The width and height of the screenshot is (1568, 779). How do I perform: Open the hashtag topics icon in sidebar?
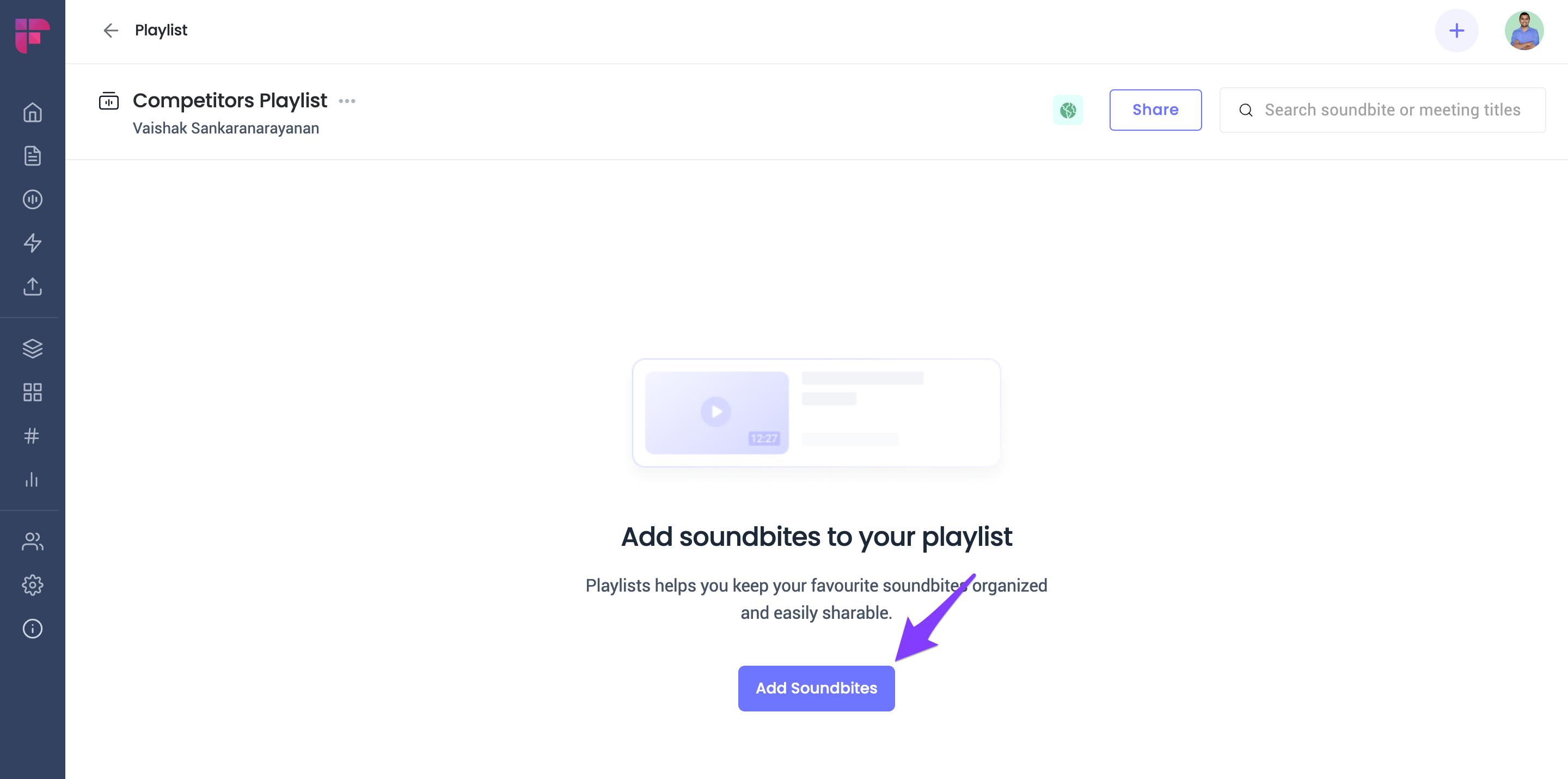click(x=32, y=435)
